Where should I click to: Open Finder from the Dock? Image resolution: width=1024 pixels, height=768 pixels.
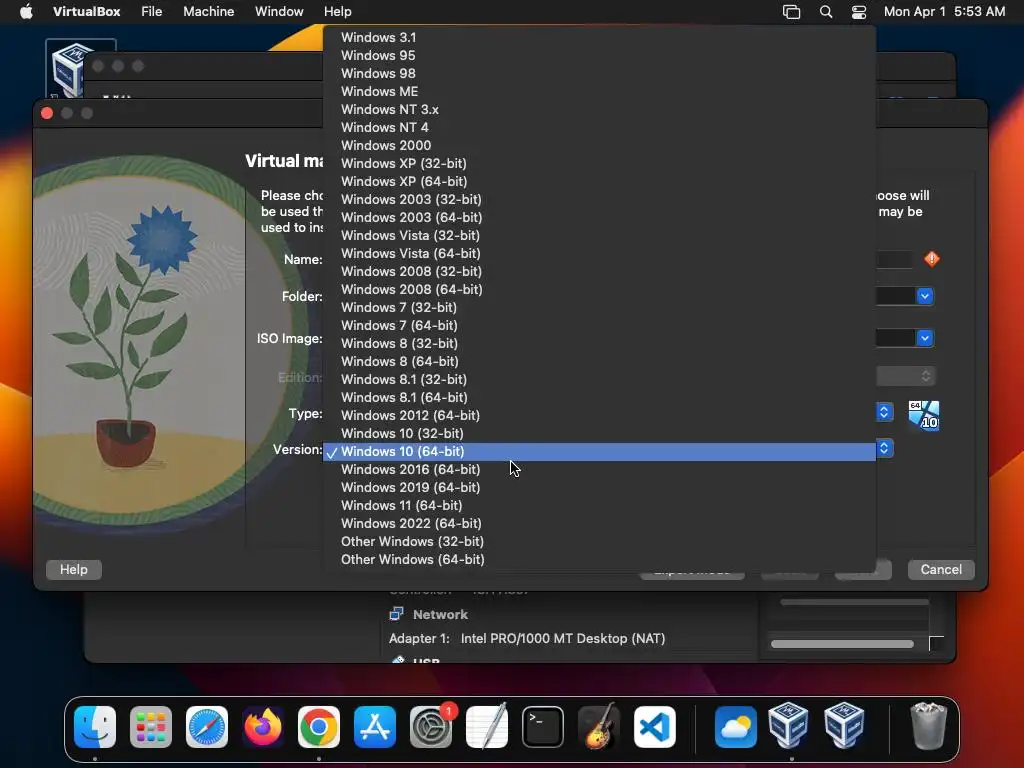[x=95, y=727]
